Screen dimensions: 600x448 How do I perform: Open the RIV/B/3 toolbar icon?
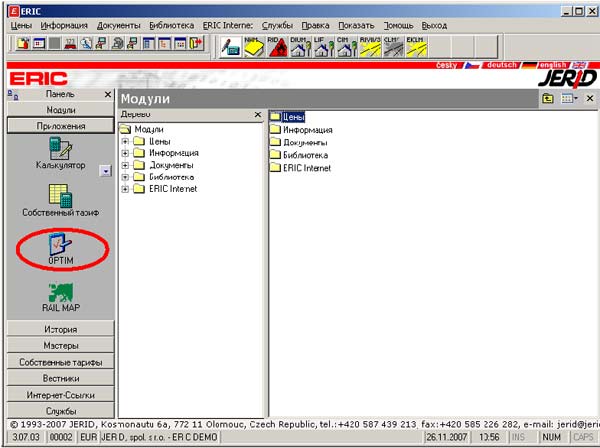pyautogui.click(x=370, y=47)
